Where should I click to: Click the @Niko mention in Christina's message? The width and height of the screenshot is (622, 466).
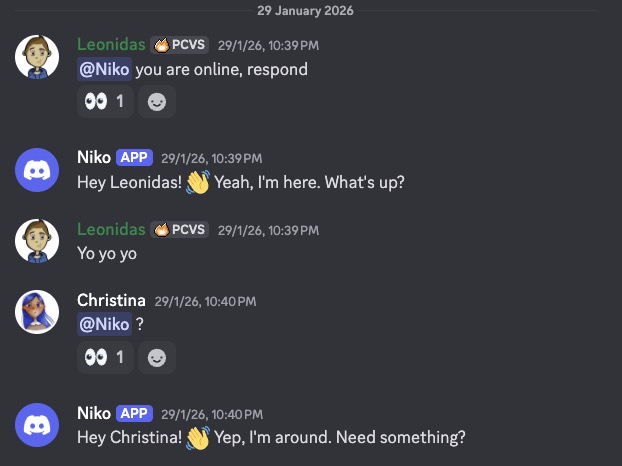(x=104, y=325)
